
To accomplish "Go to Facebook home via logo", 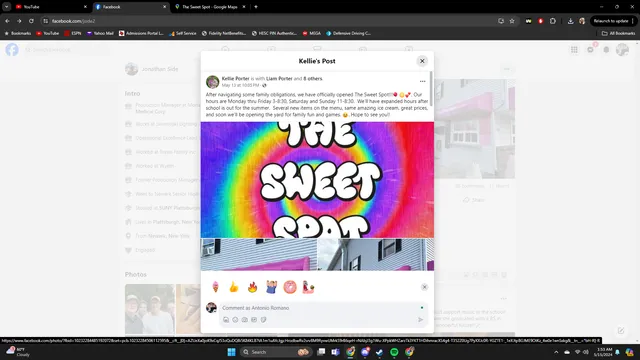I will point(12,50).
